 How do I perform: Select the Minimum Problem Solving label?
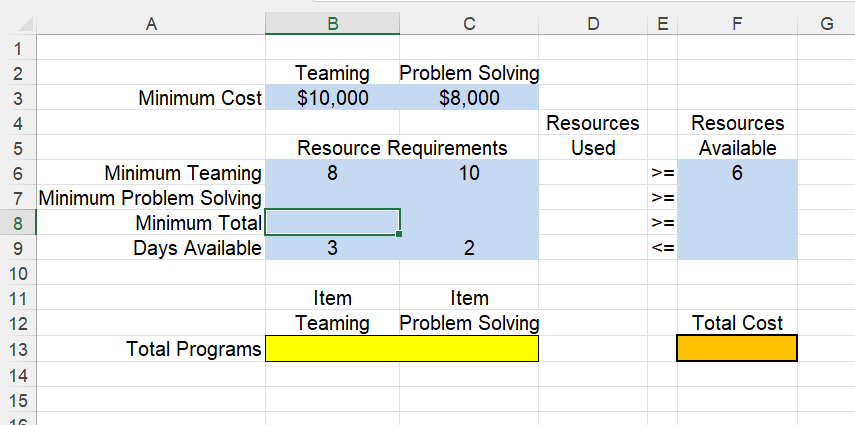click(151, 198)
